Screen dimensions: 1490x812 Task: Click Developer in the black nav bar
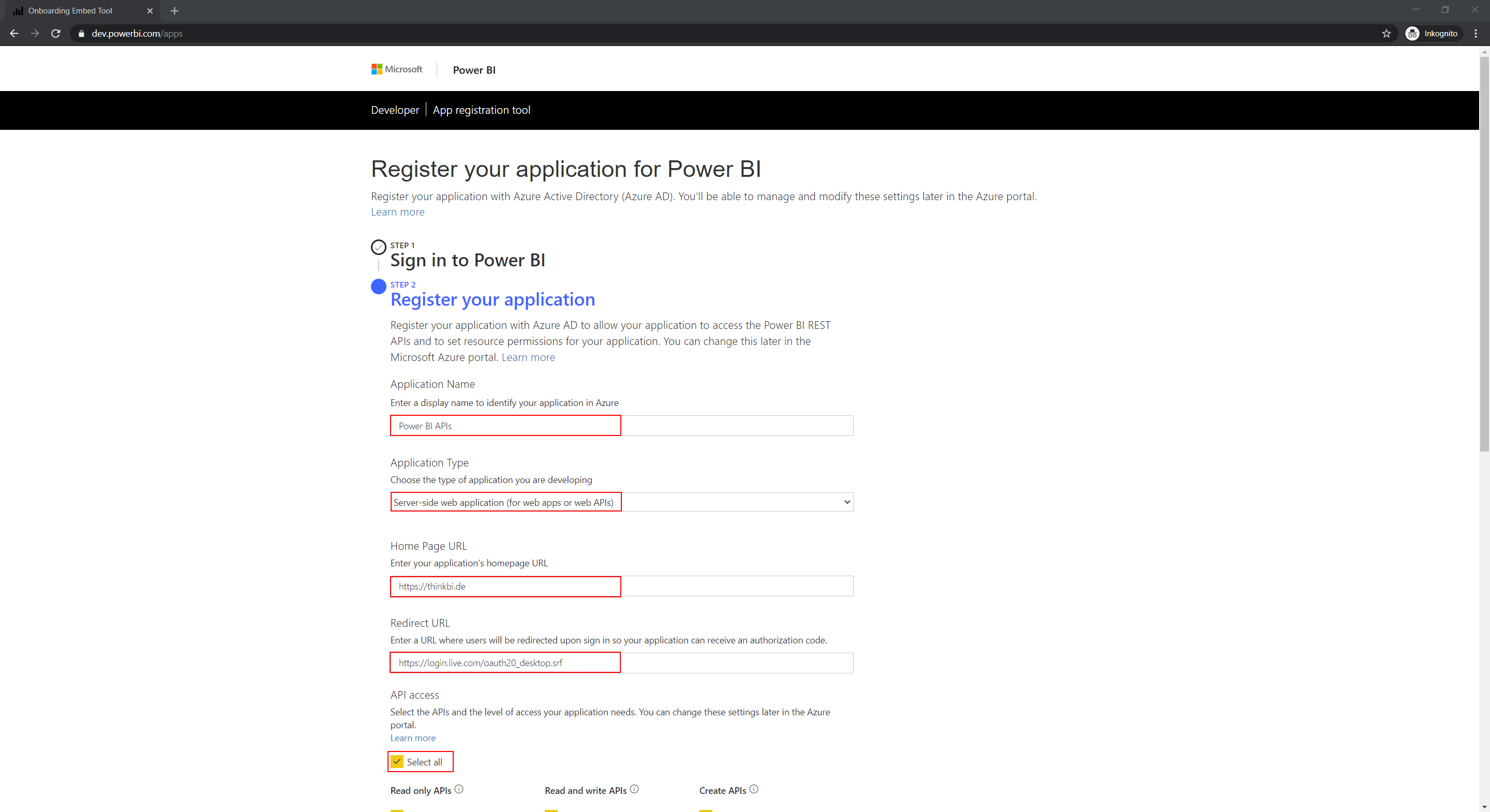395,110
